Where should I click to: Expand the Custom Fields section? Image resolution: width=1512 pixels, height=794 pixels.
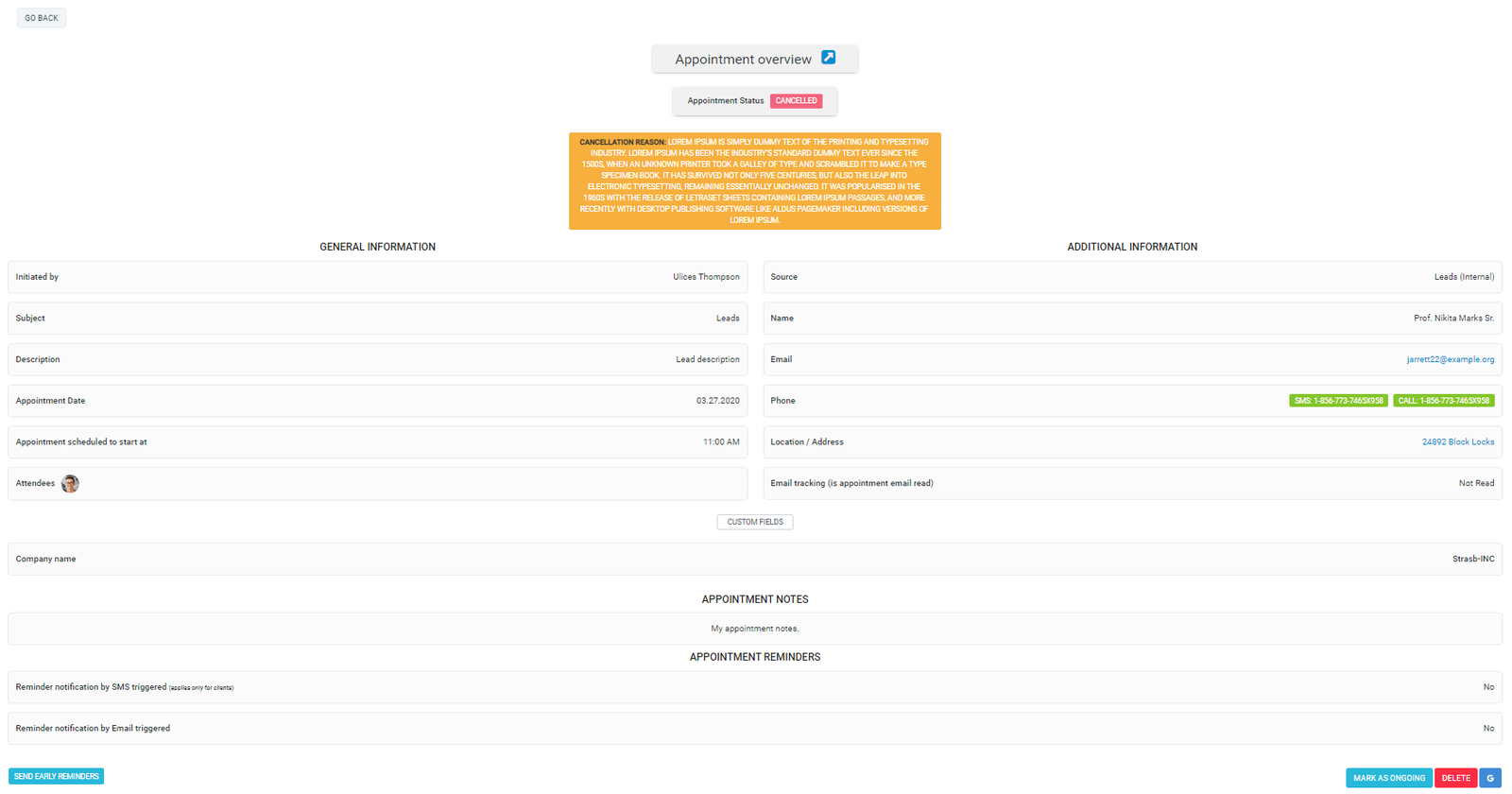click(x=754, y=522)
